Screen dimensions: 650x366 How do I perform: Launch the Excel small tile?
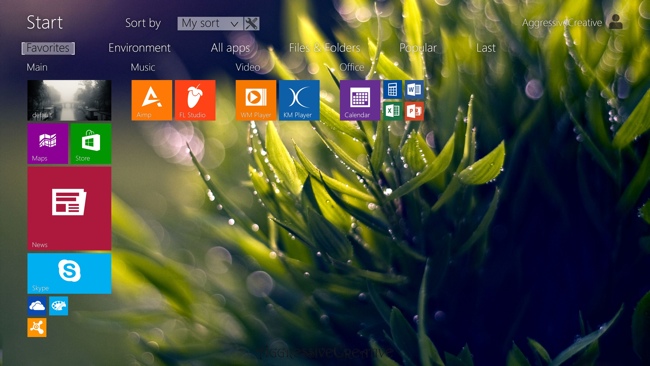click(x=393, y=111)
